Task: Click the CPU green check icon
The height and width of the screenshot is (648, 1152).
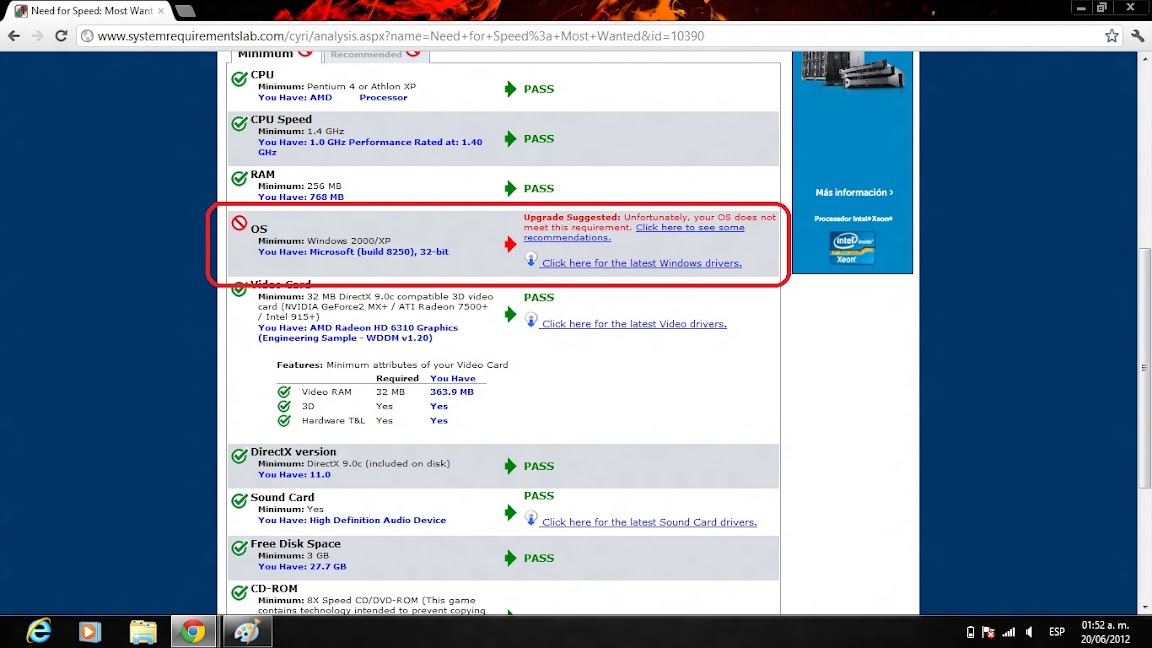Action: [240, 79]
